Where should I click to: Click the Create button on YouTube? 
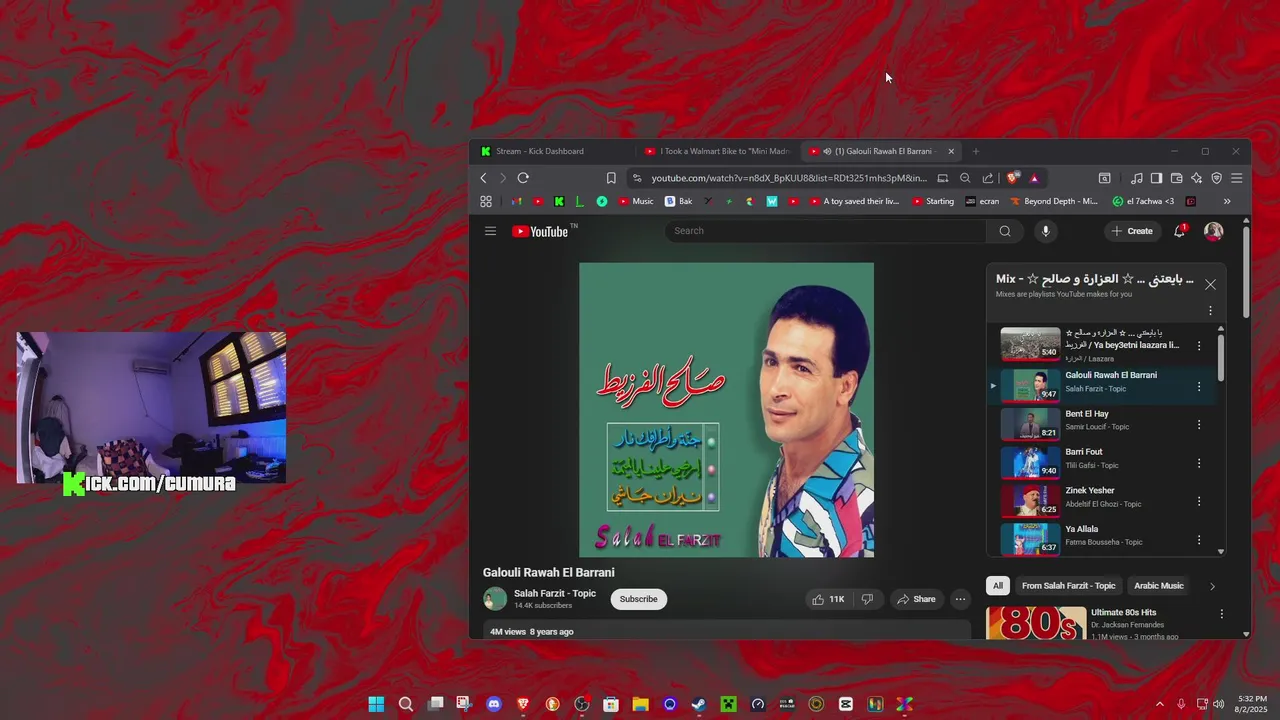point(1132,231)
